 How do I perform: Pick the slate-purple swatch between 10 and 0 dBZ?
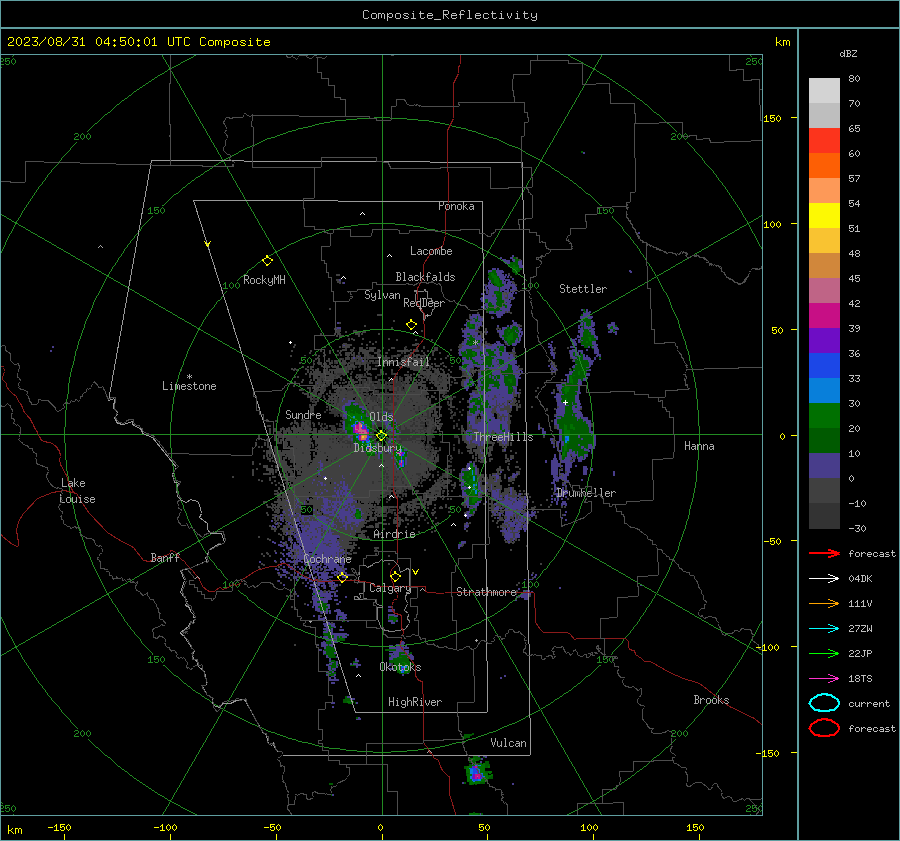point(824,466)
